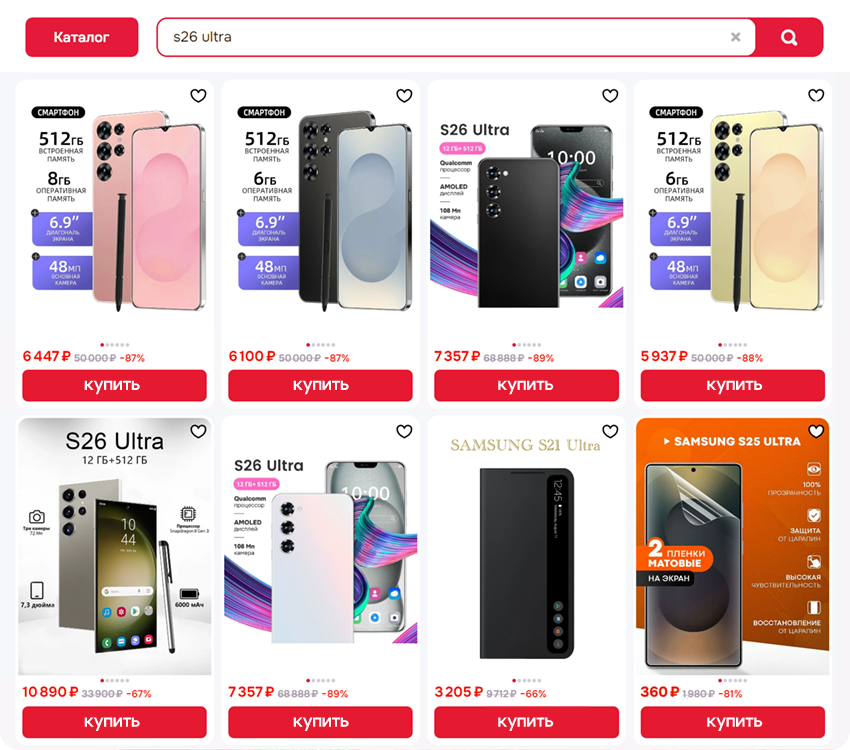
Task: Open the Каталог menu
Action: click(82, 37)
